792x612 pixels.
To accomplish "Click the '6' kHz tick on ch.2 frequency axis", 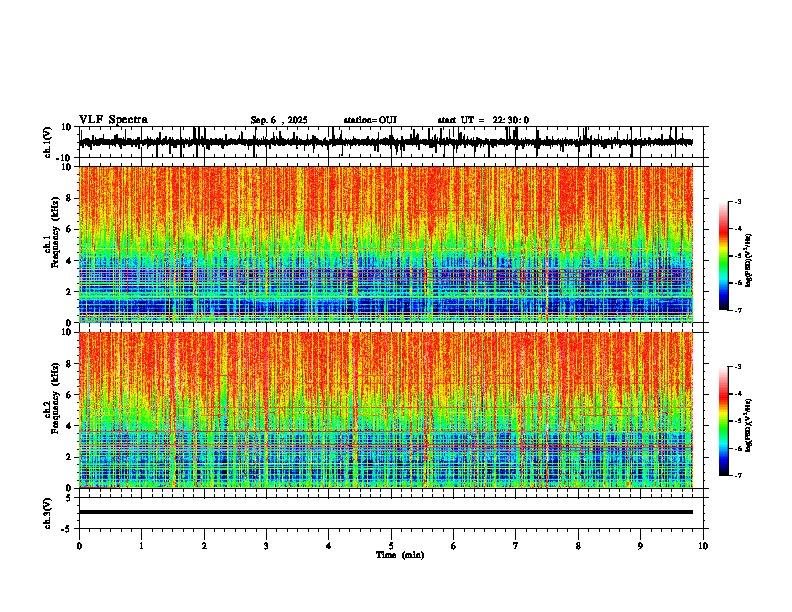I will (70, 395).
